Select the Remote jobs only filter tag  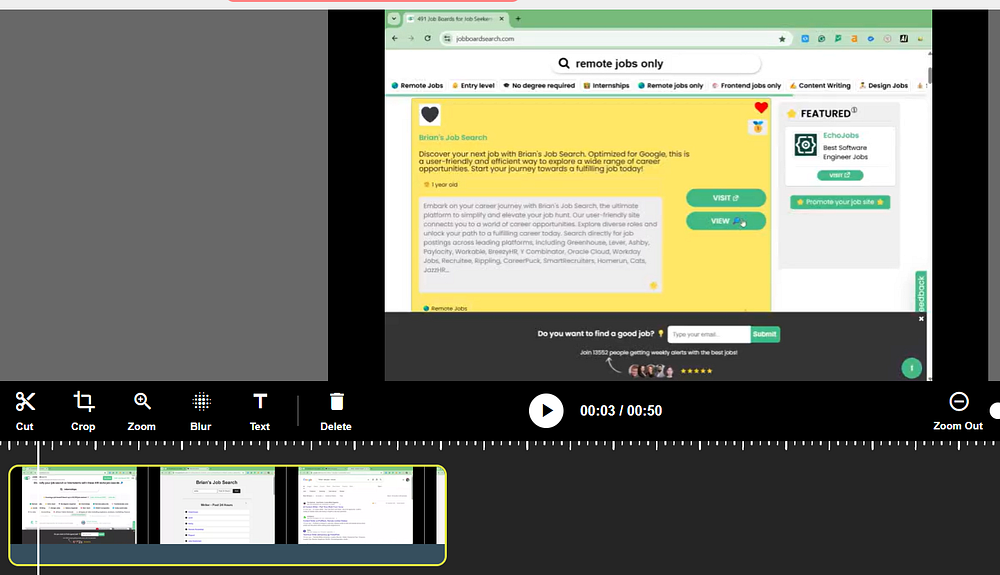[x=670, y=85]
